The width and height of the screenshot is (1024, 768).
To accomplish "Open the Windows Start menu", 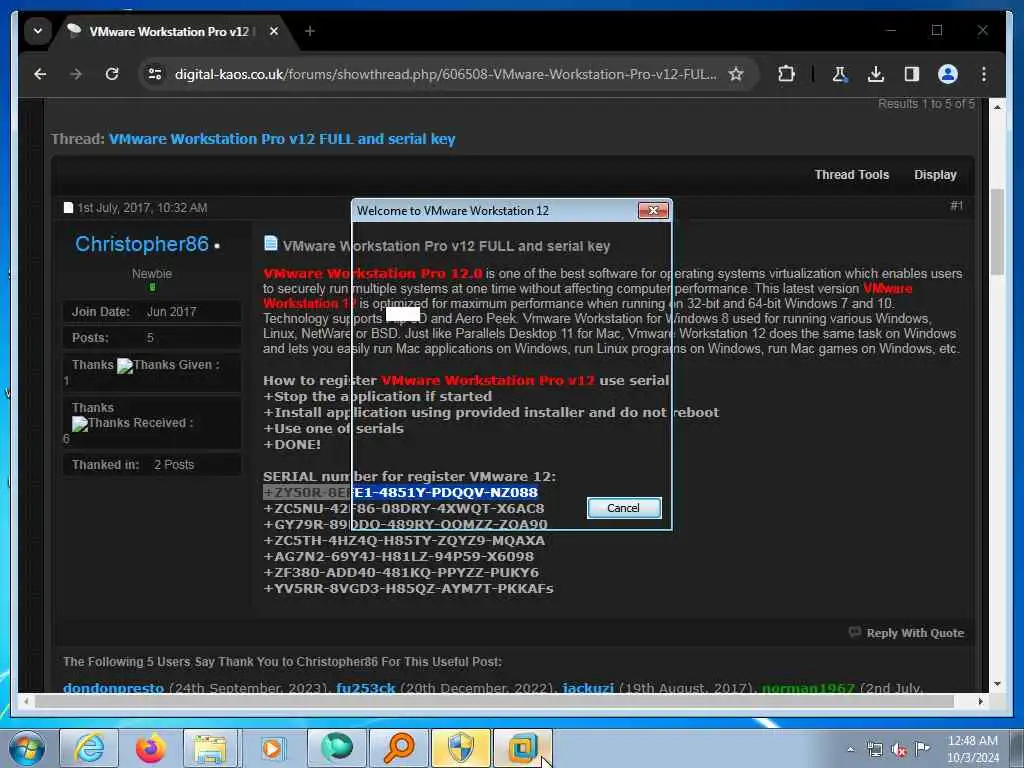I will [27, 748].
